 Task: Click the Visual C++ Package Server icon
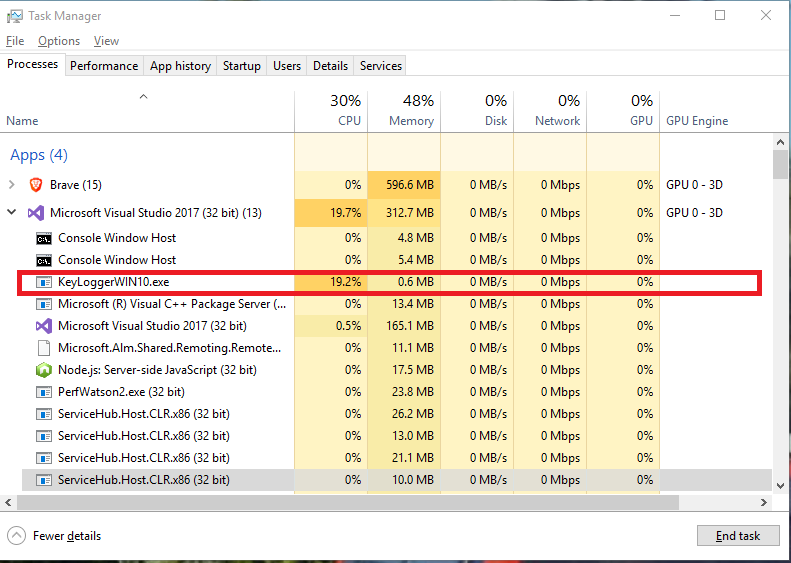(x=44, y=304)
